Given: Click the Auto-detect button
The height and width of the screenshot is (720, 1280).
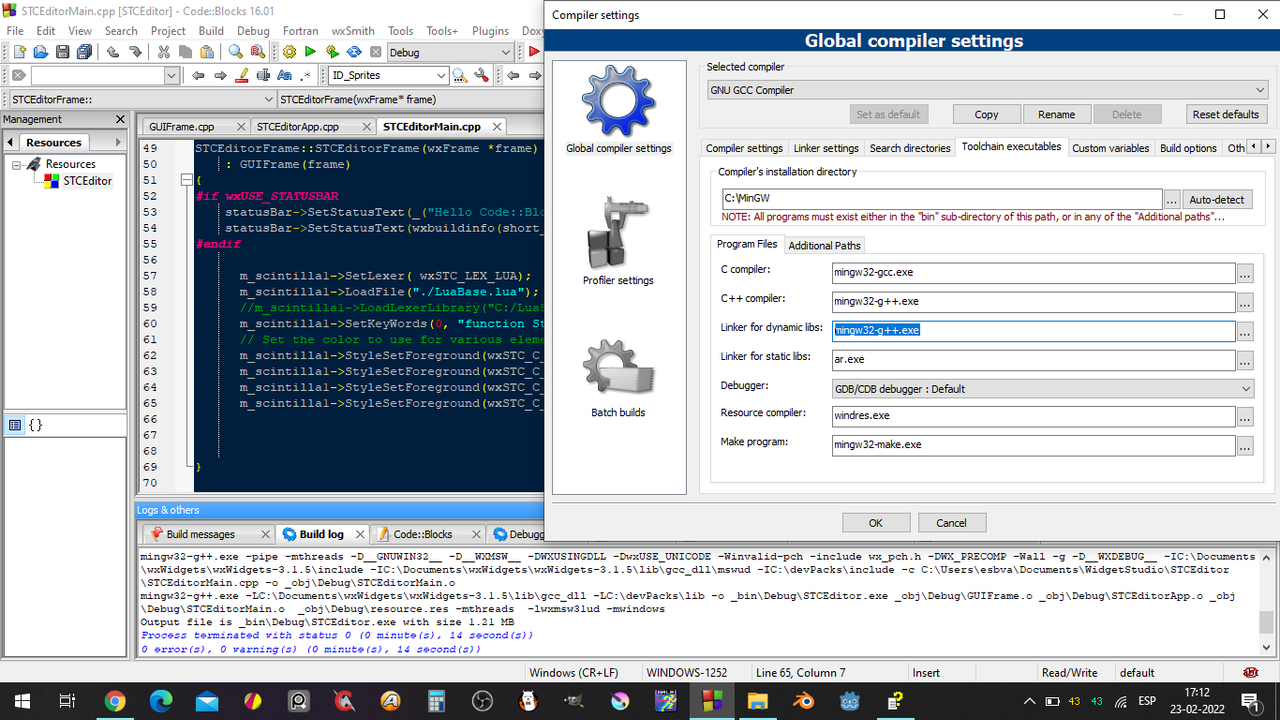Looking at the screenshot, I should [x=1218, y=199].
